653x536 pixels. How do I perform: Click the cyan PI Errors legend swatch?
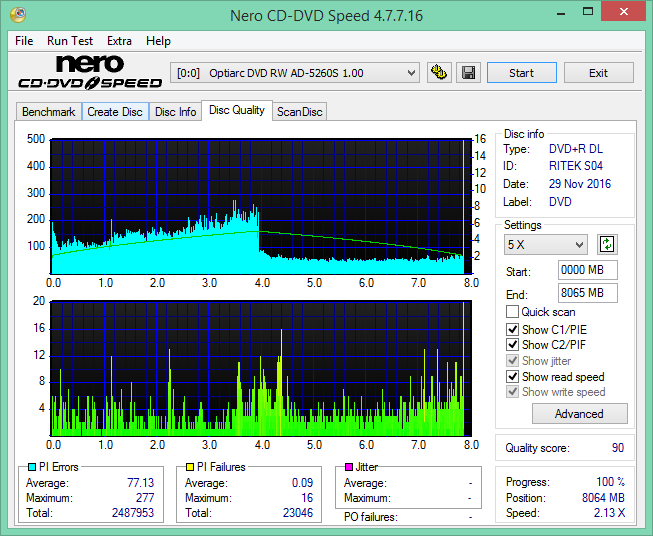tap(32, 467)
